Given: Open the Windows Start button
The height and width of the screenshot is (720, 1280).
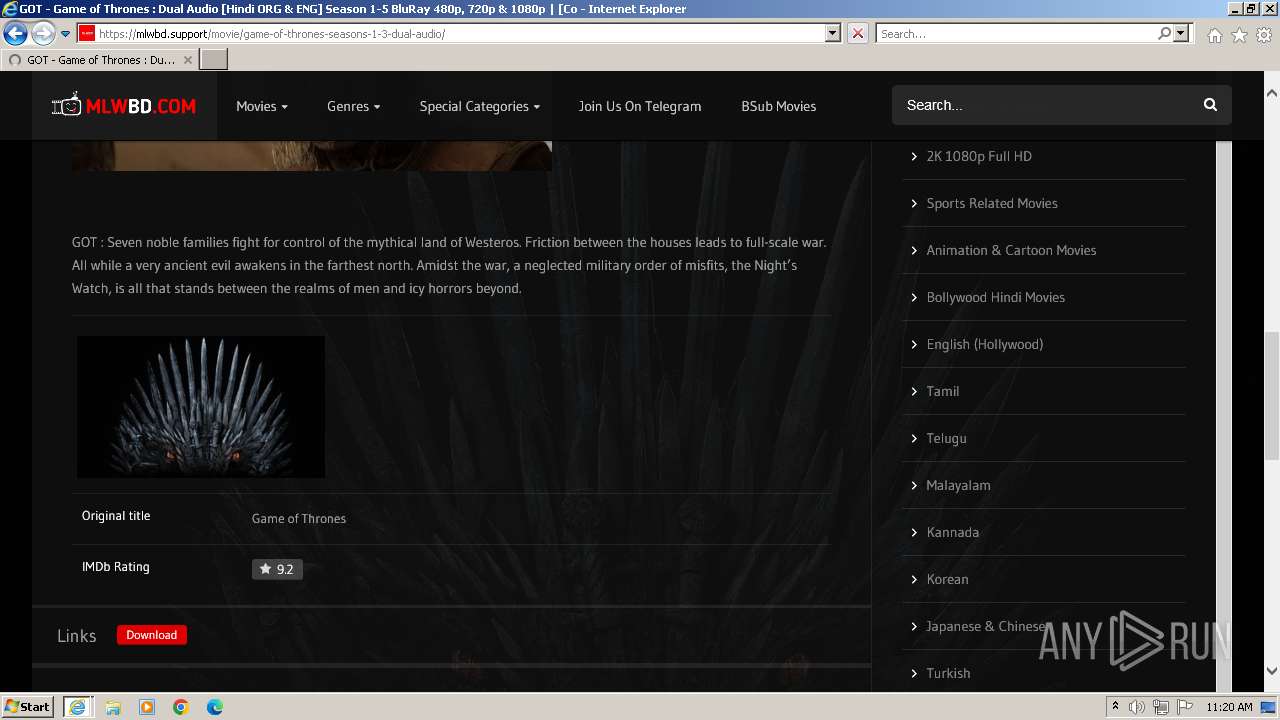Looking at the screenshot, I should (28, 706).
